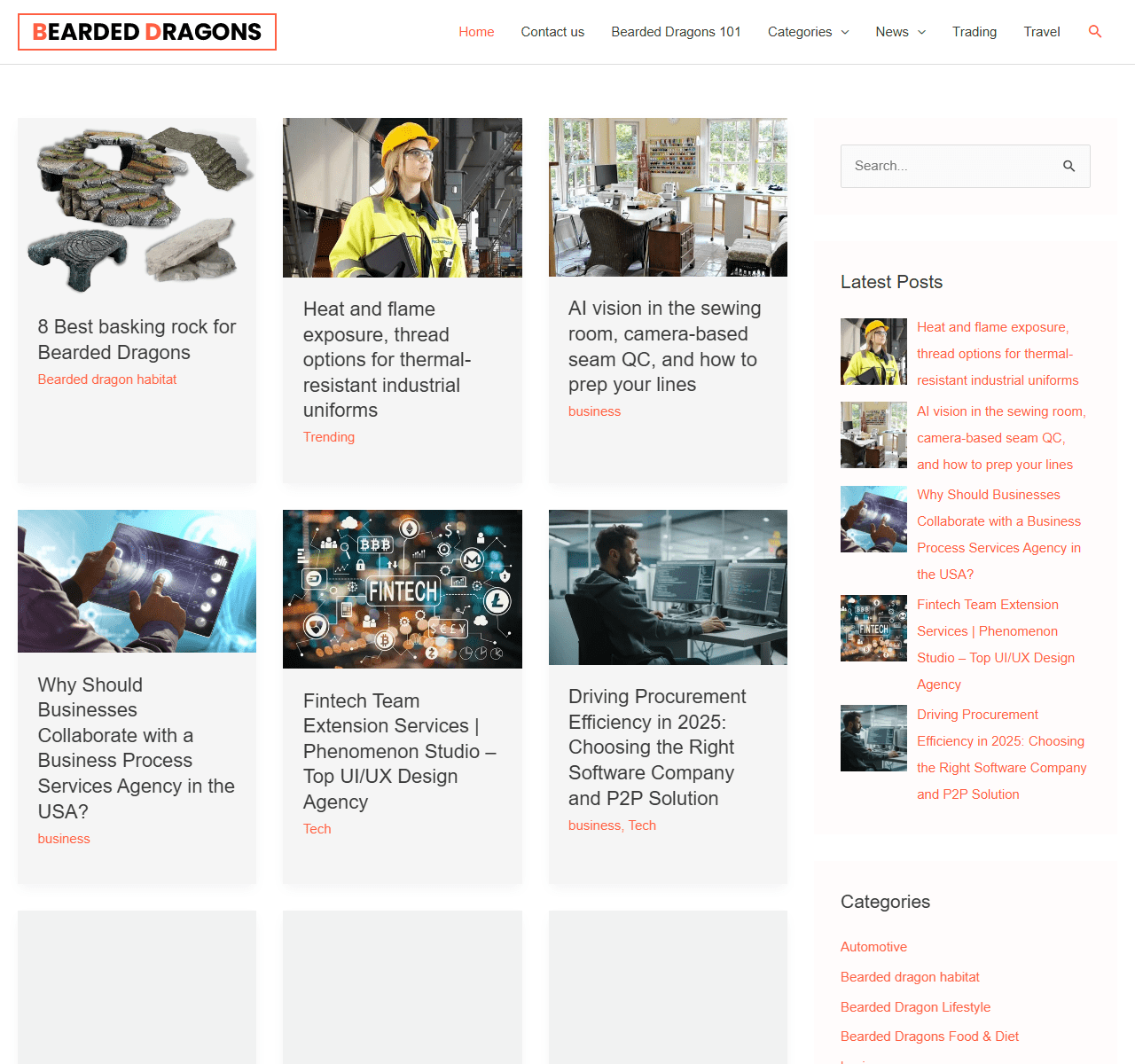Expand the Categories dropdown menu

coord(808,32)
